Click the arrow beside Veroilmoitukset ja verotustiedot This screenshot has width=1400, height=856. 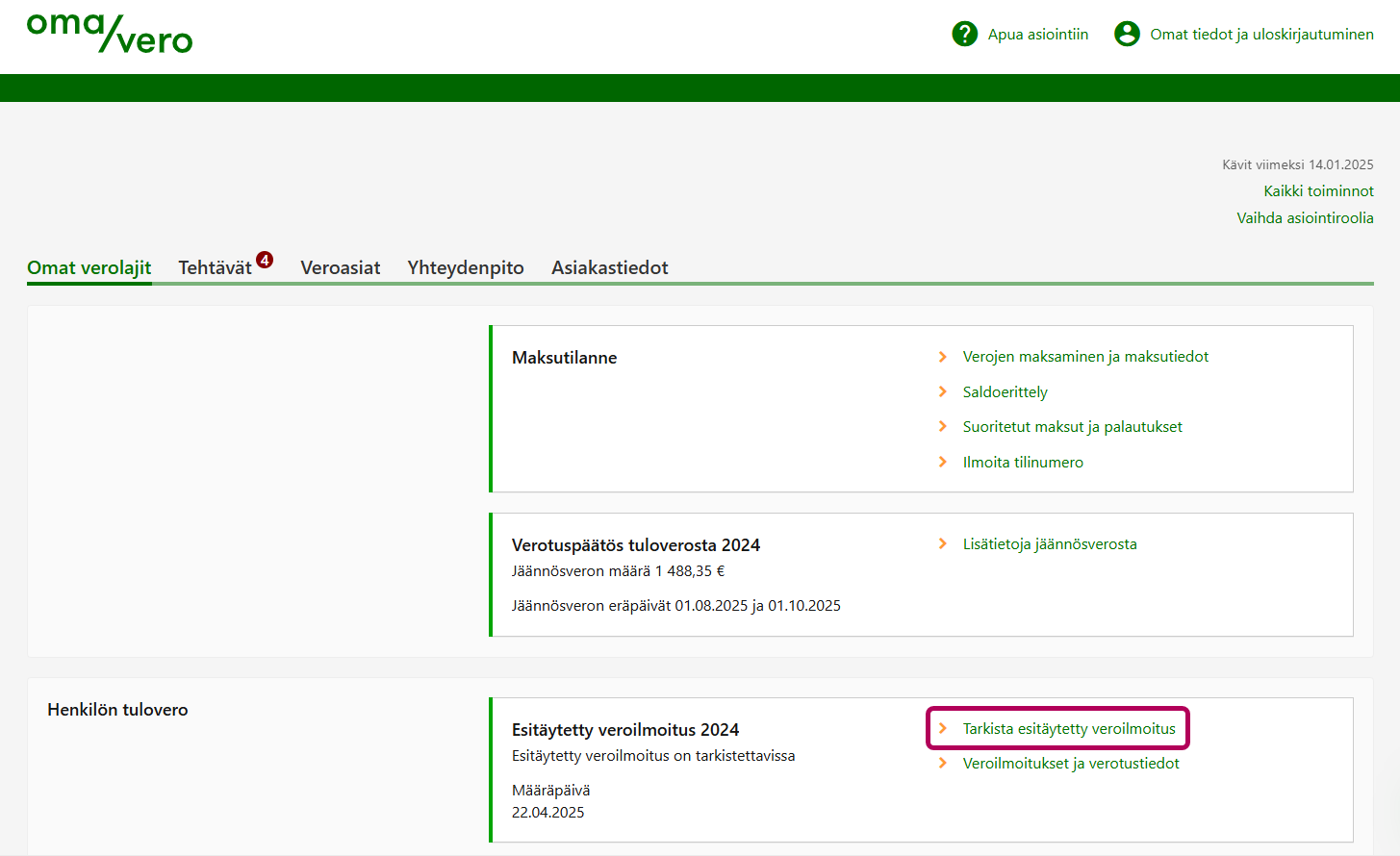tap(943, 764)
